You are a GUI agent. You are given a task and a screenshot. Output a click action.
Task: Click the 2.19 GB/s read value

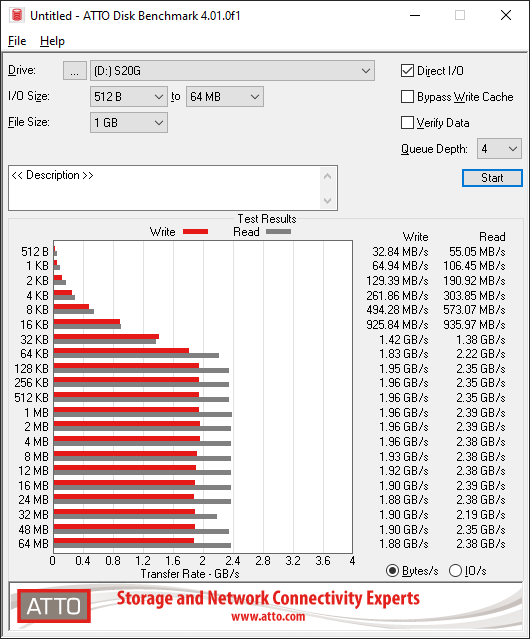click(x=481, y=515)
